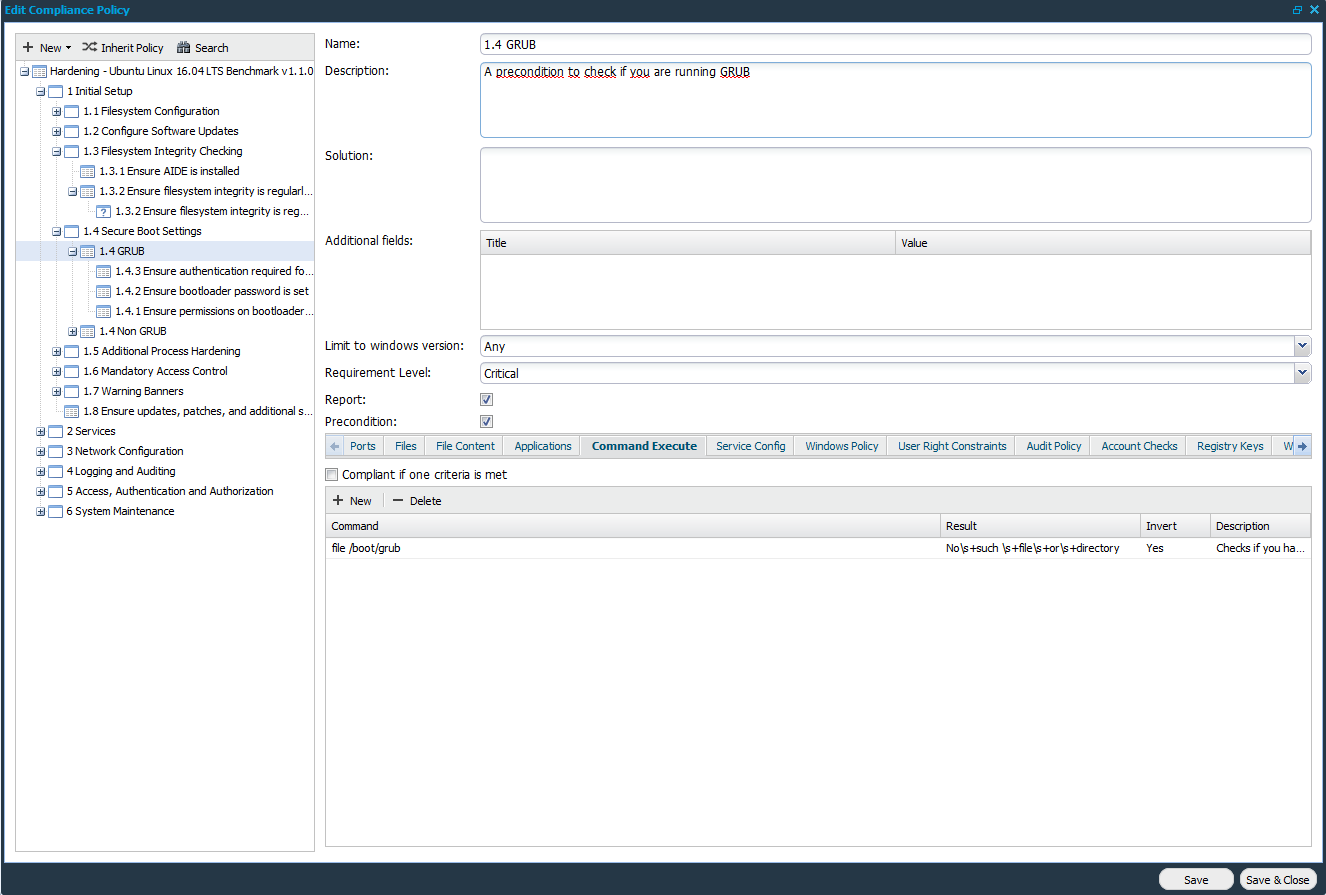Uncheck the Precondition checkbox

487,422
